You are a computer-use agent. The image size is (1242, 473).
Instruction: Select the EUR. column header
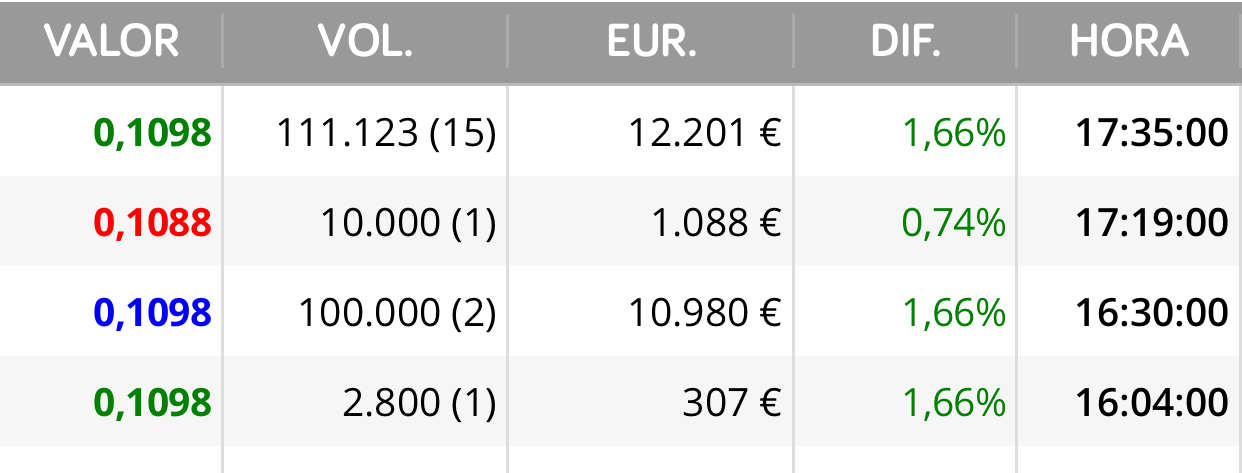pos(651,41)
